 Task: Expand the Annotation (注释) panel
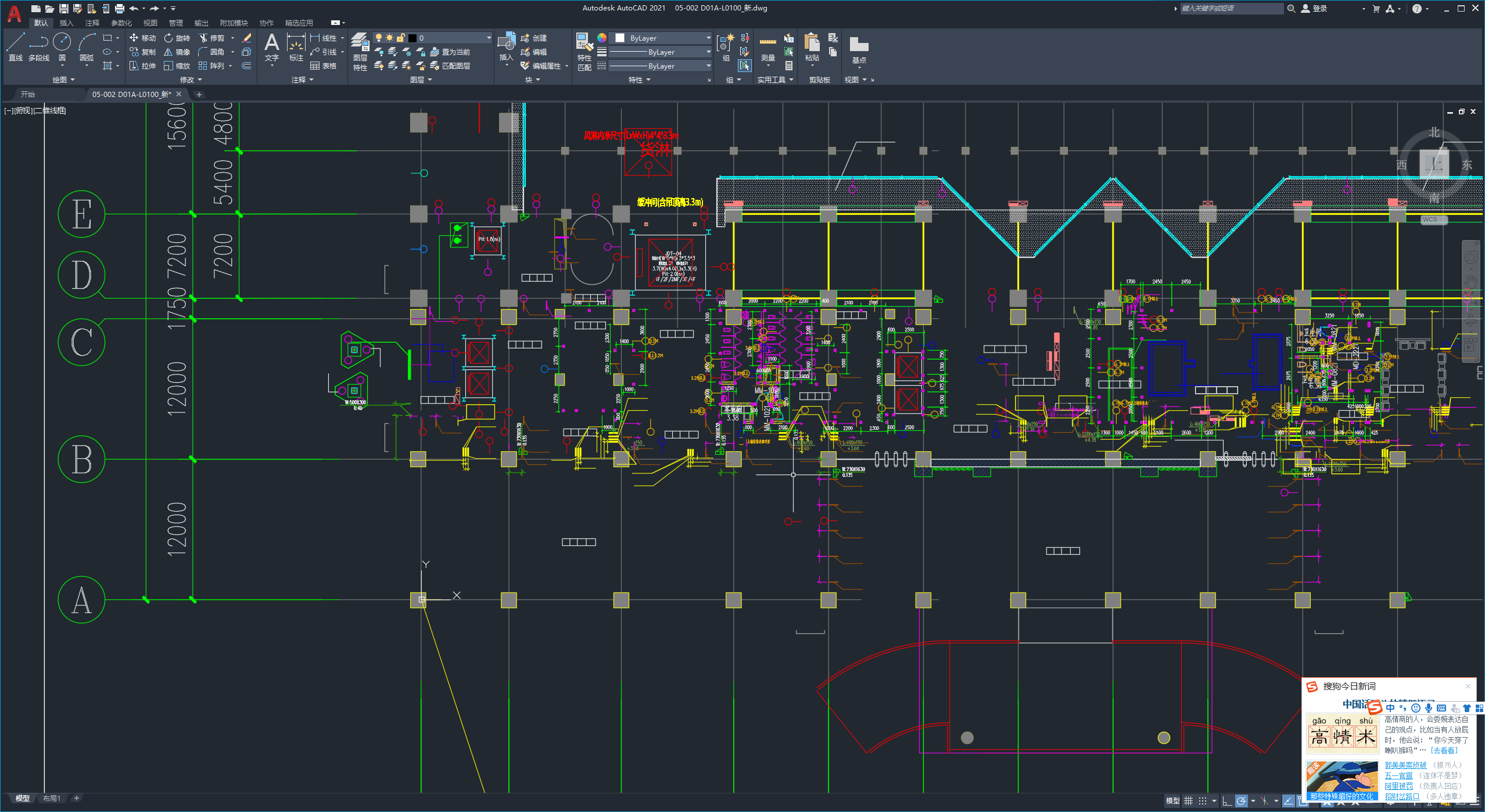click(x=303, y=80)
